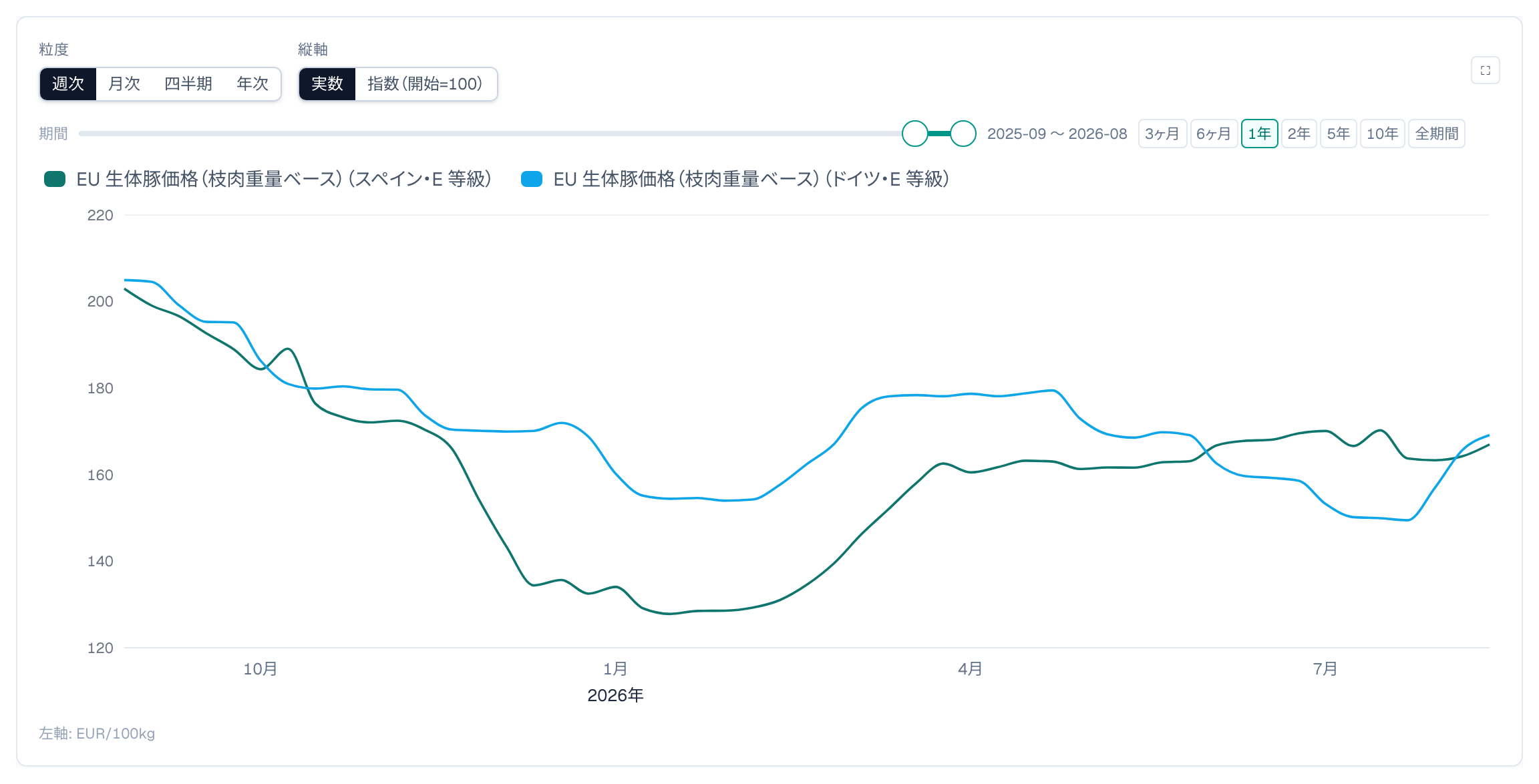
Task: Select 実数 vertical axis mode
Action: click(x=327, y=84)
